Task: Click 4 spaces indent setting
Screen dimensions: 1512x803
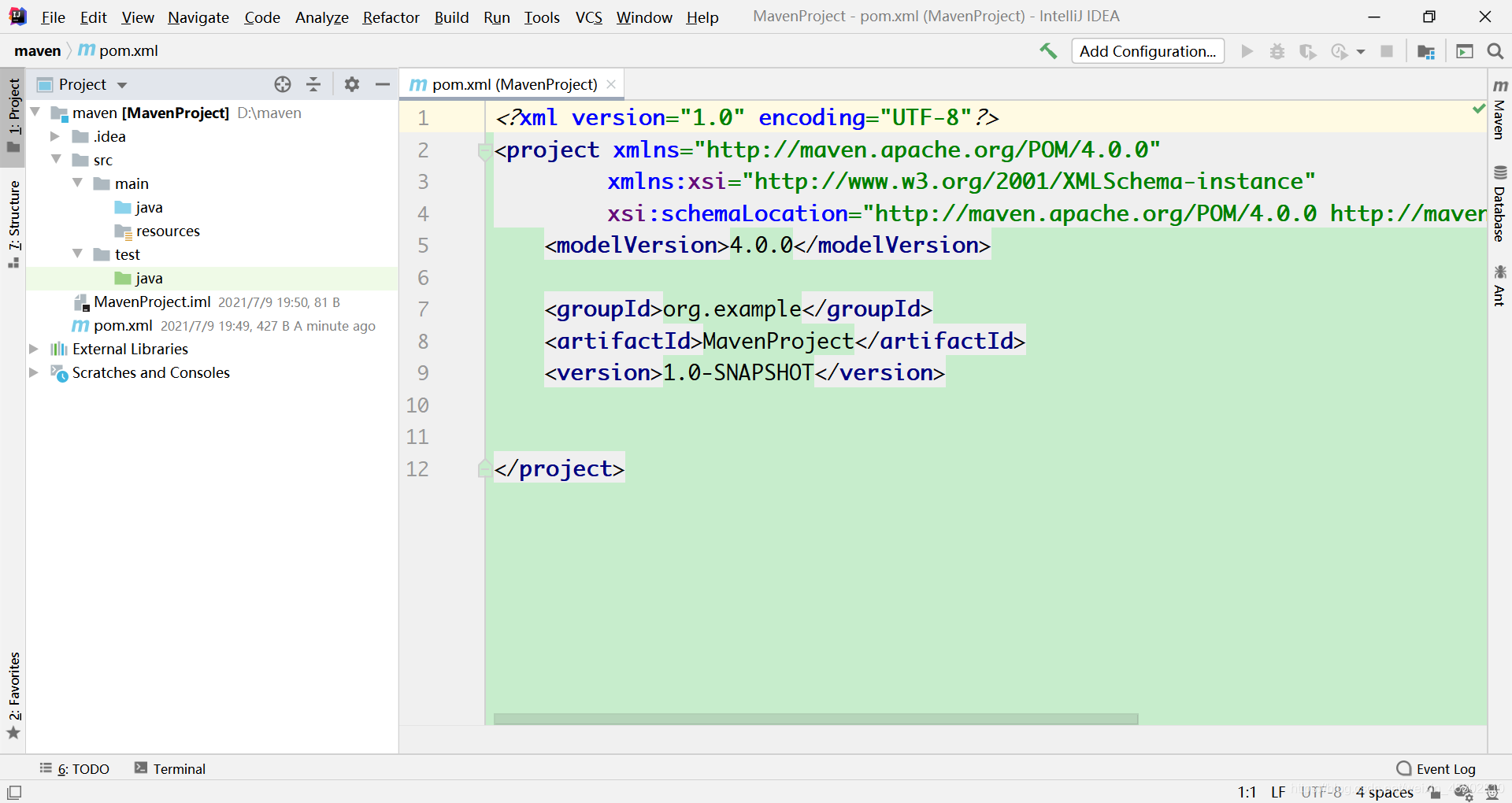Action: (1384, 792)
